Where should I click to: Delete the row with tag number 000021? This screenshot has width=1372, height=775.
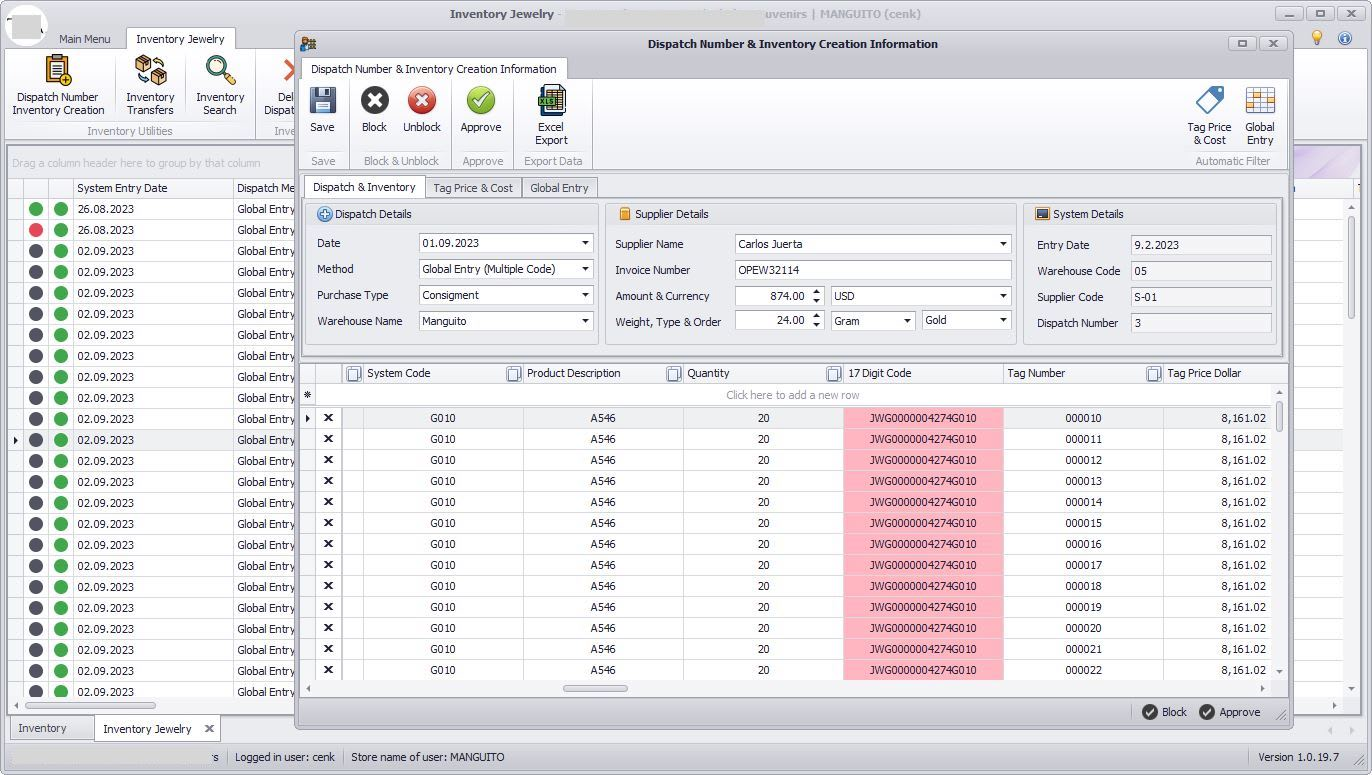point(328,649)
